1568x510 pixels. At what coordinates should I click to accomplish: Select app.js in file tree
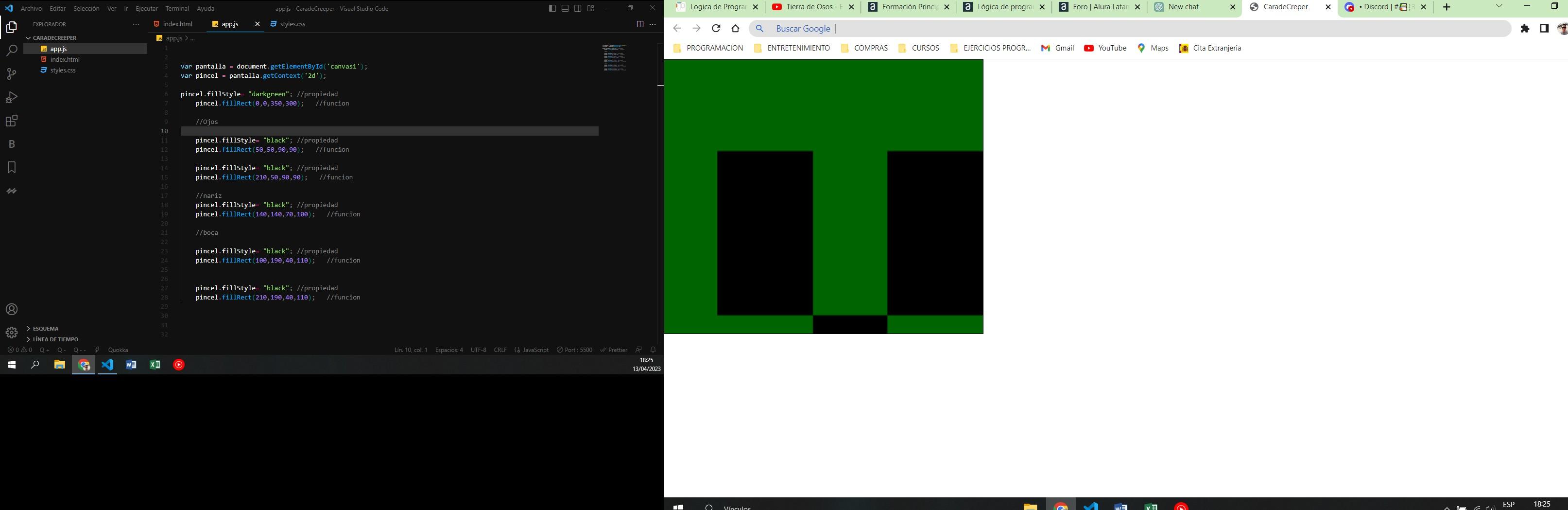[x=58, y=49]
